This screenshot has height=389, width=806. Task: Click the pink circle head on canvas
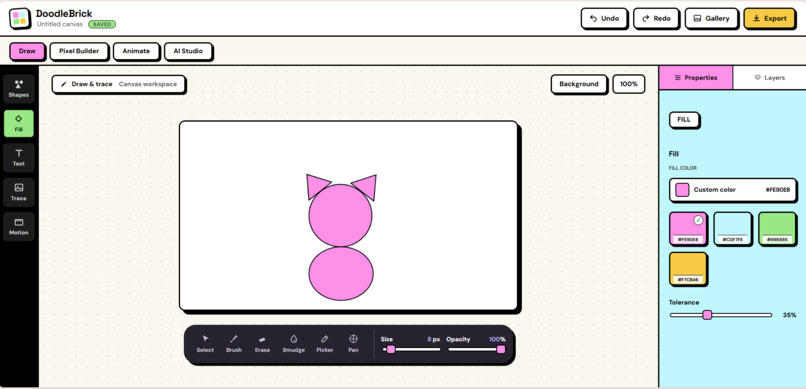pyautogui.click(x=340, y=215)
